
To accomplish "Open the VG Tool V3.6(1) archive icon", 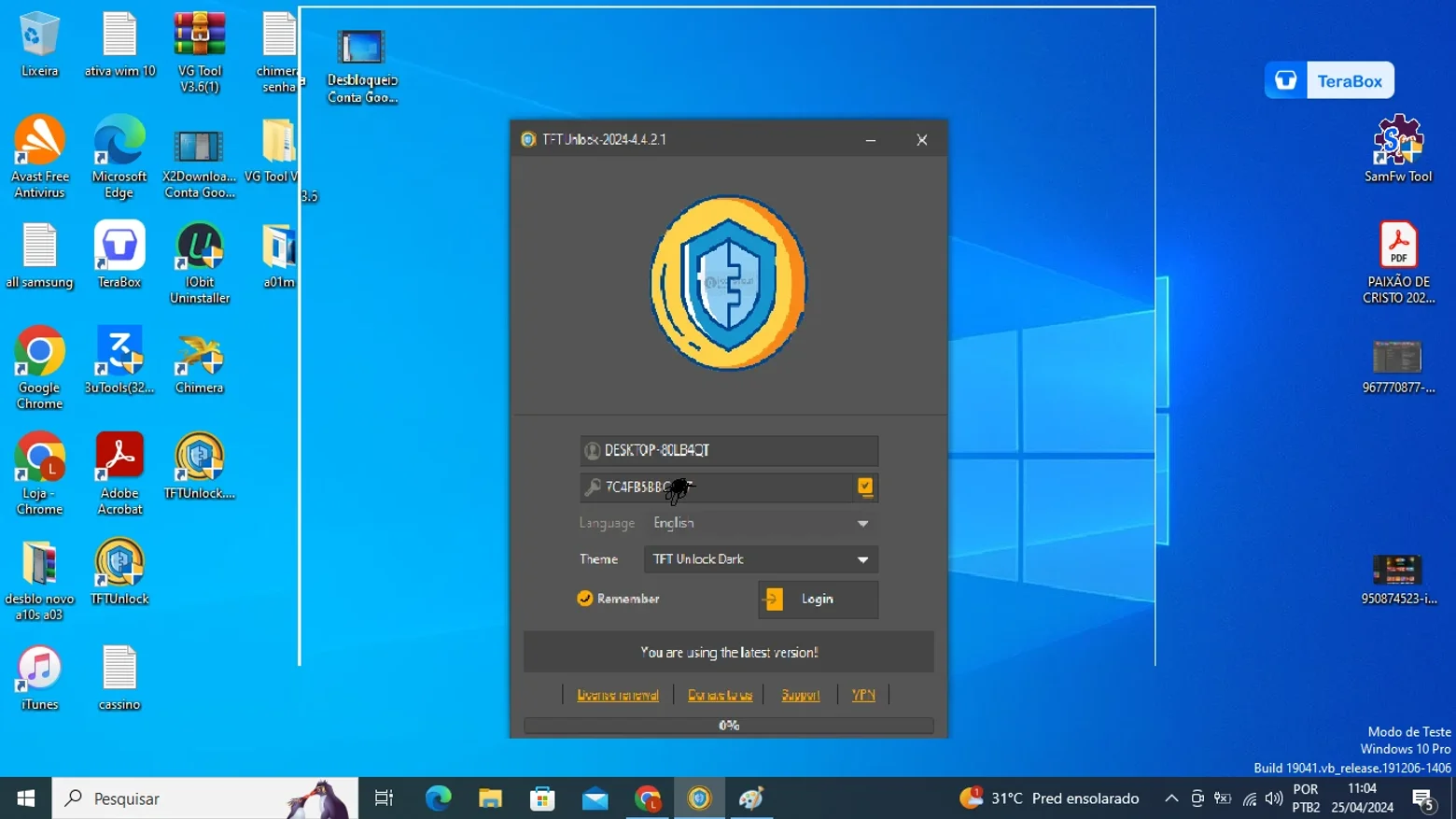I will point(199,51).
